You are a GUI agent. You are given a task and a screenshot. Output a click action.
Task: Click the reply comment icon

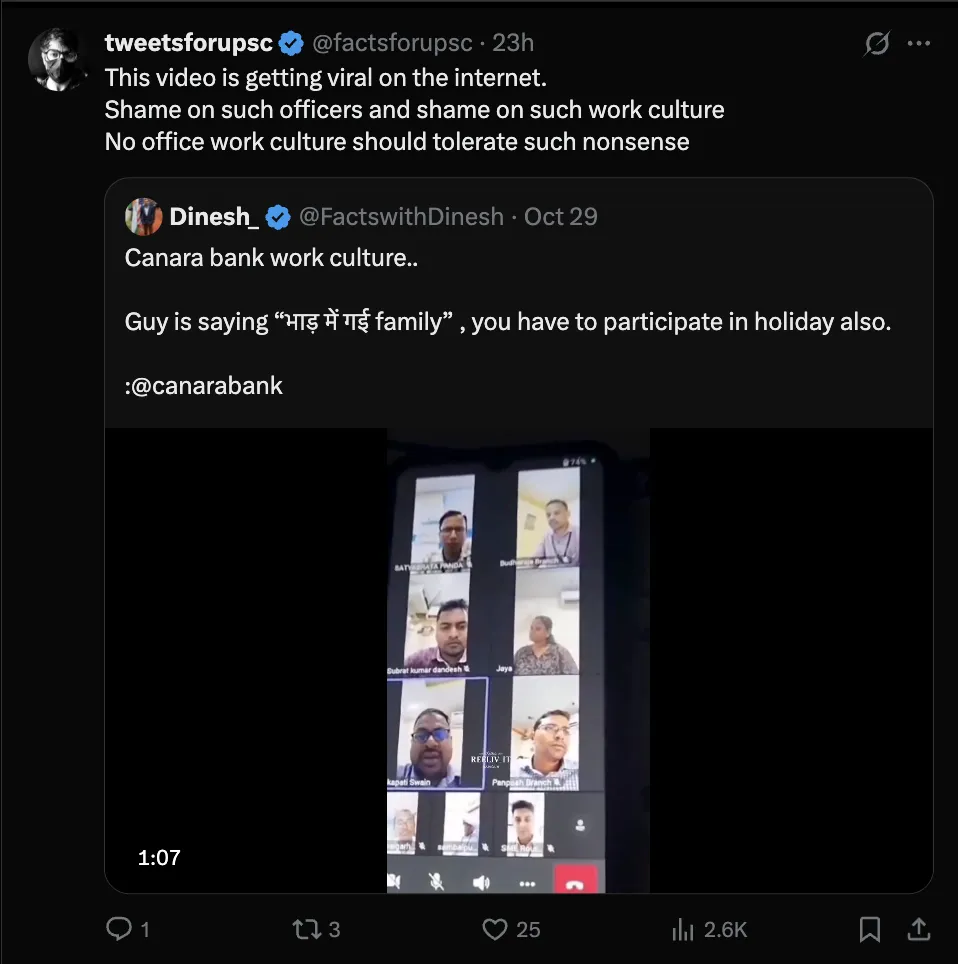tap(119, 929)
